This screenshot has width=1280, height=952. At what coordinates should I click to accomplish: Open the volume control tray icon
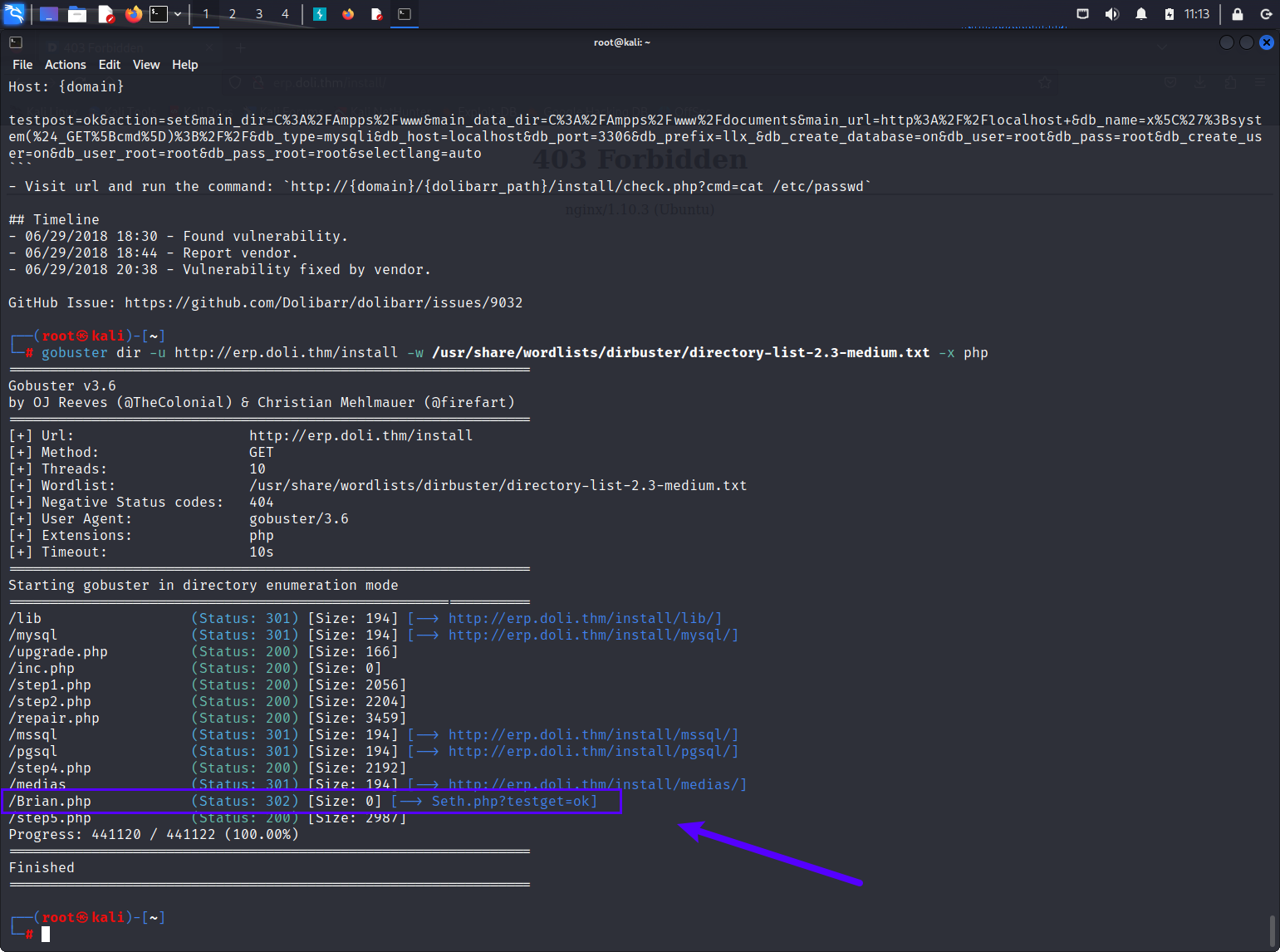coord(1112,14)
